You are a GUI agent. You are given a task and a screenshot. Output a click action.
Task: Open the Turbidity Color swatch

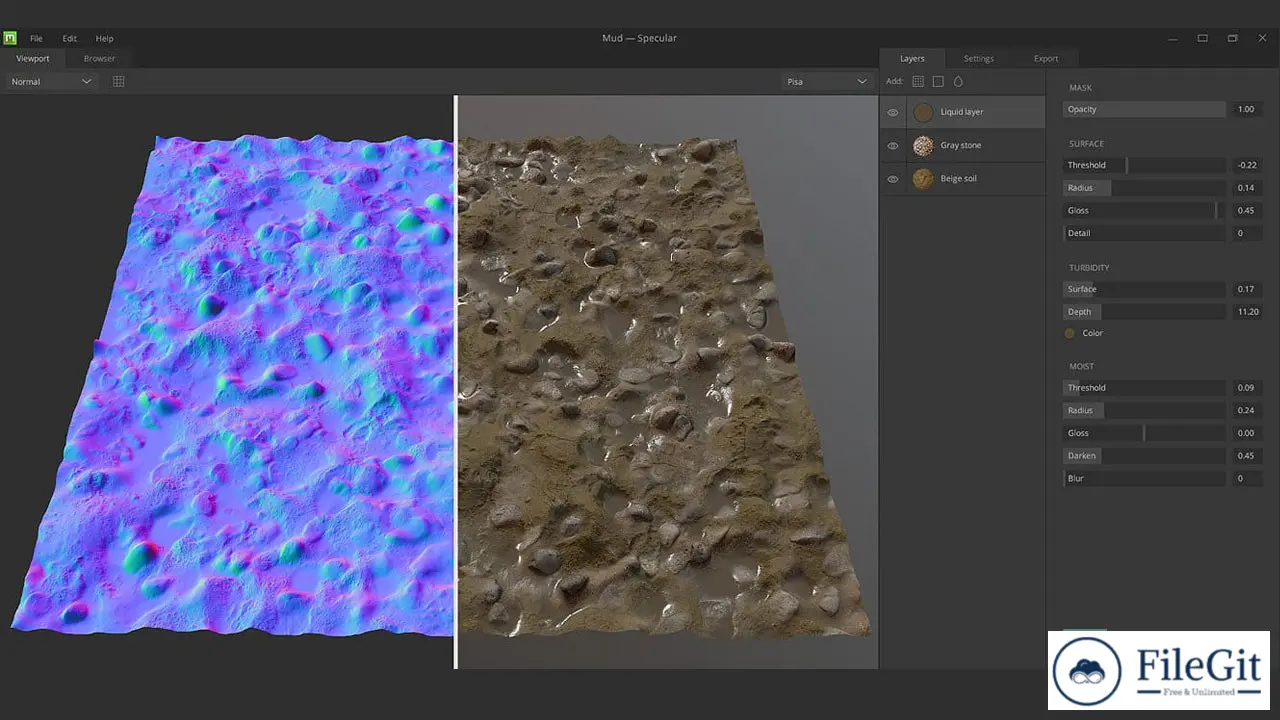1070,333
